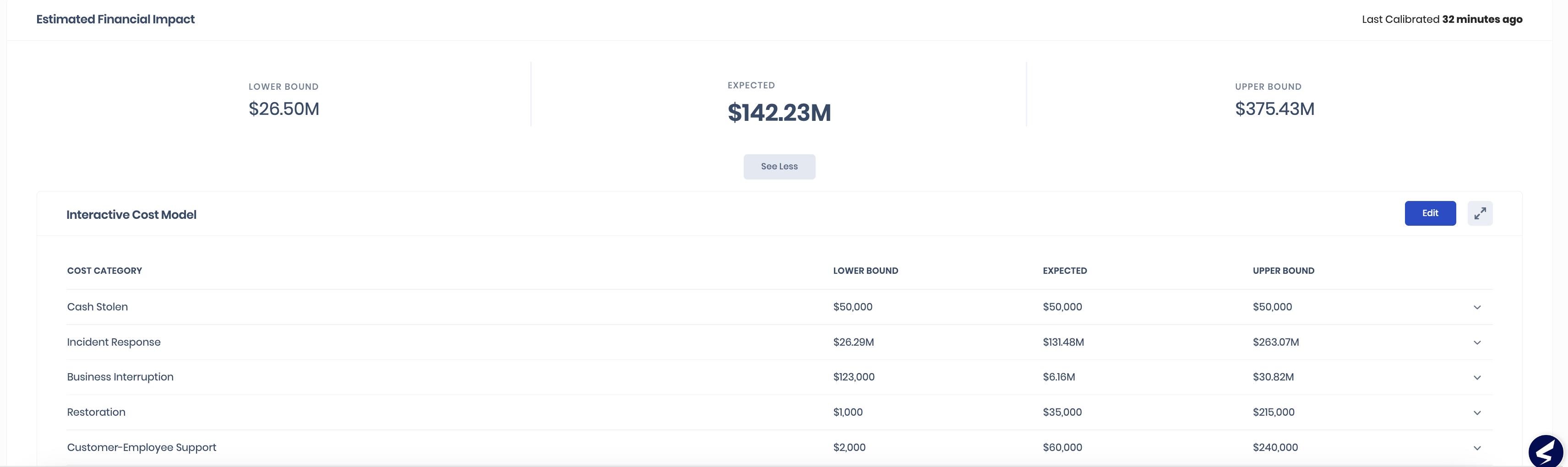The width and height of the screenshot is (1568, 467).
Task: Expand the Restoration row chevron
Action: pos(1477,413)
